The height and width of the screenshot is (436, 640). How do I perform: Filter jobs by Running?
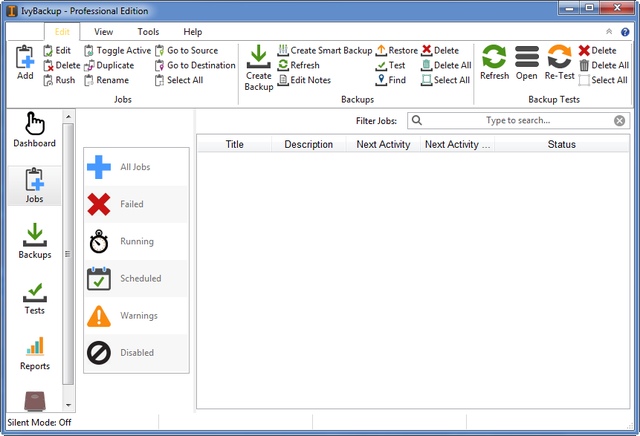(136, 241)
